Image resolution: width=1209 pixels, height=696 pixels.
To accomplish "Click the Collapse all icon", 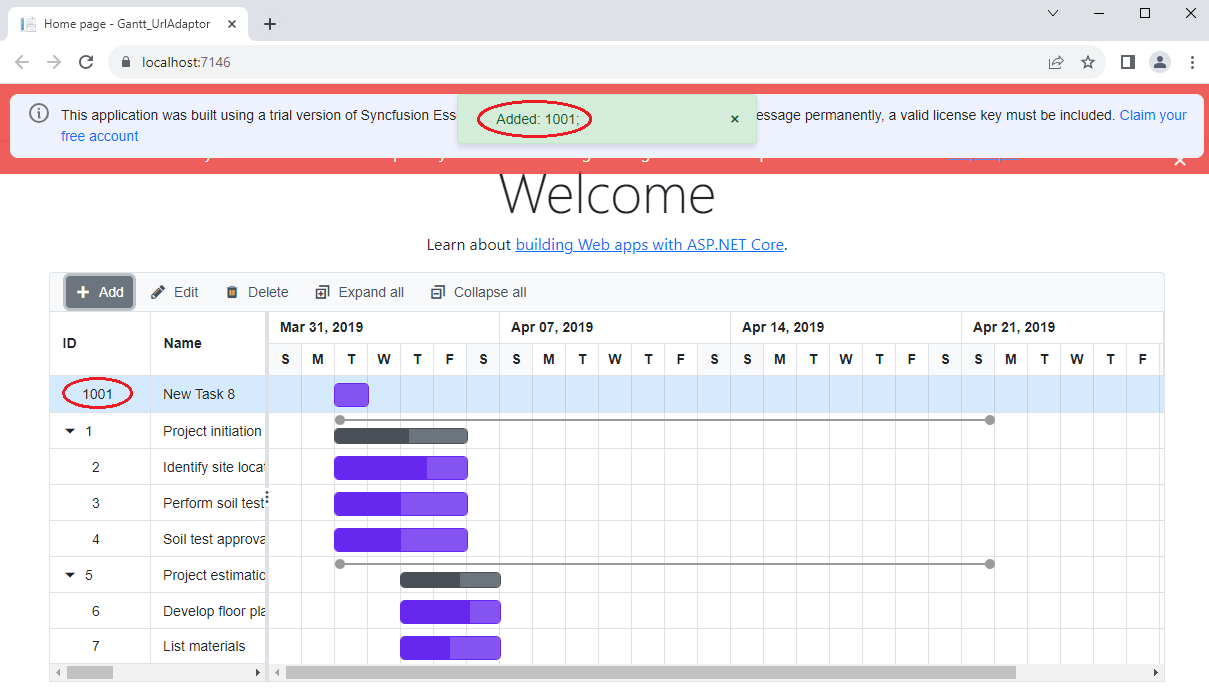I will pyautogui.click(x=438, y=292).
